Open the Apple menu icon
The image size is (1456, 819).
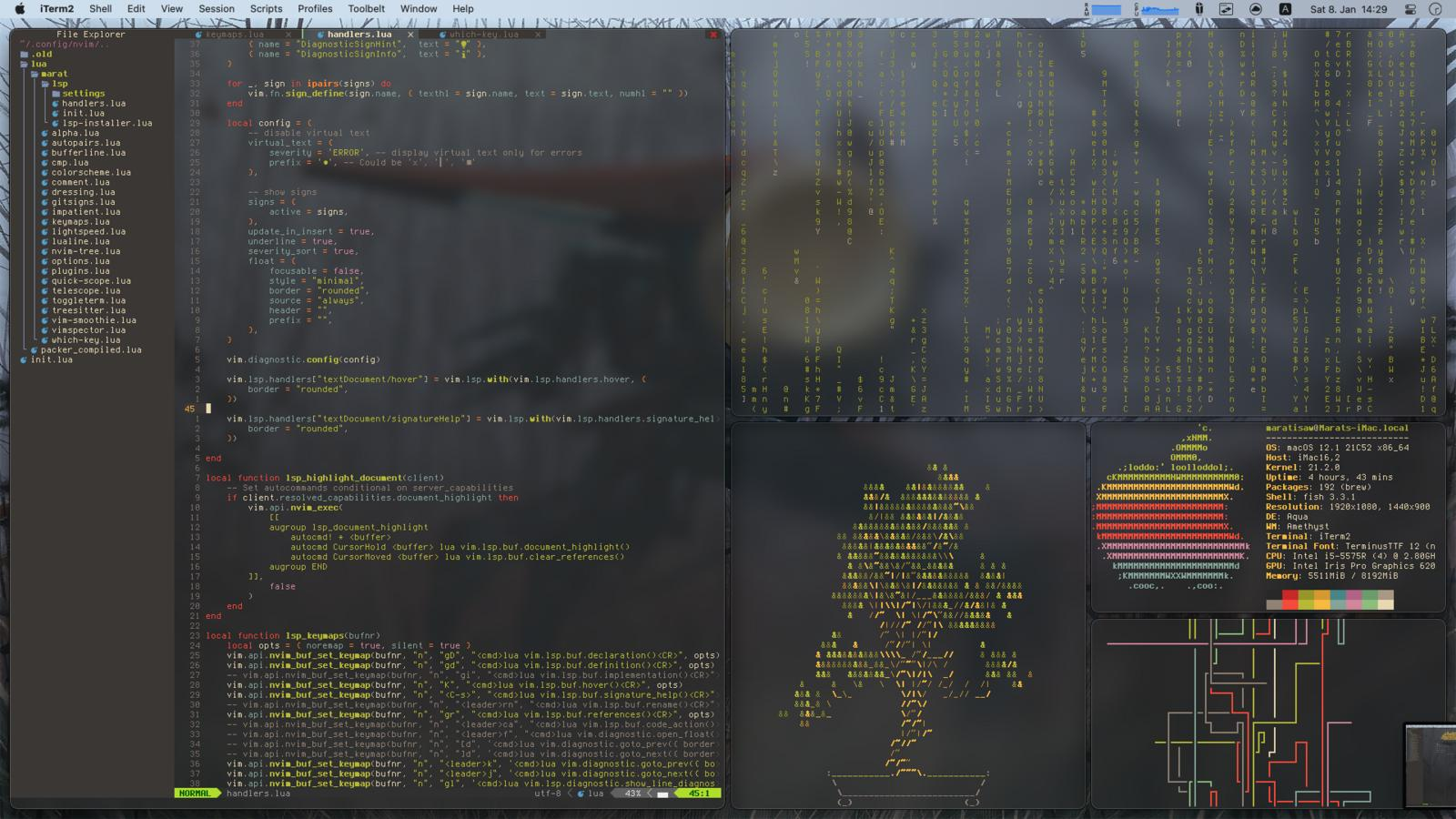(20, 9)
